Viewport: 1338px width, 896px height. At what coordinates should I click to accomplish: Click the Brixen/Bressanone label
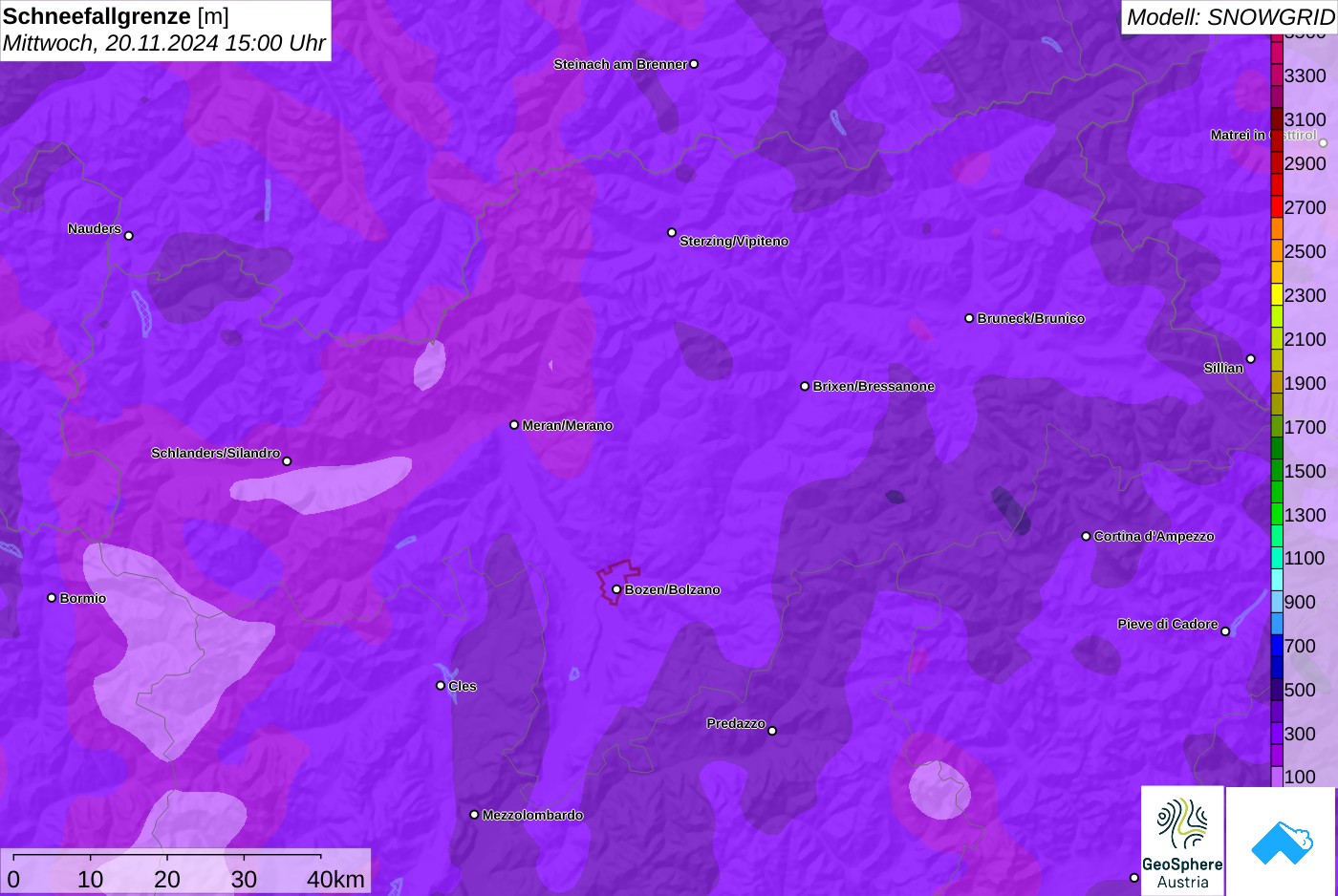pos(874,386)
